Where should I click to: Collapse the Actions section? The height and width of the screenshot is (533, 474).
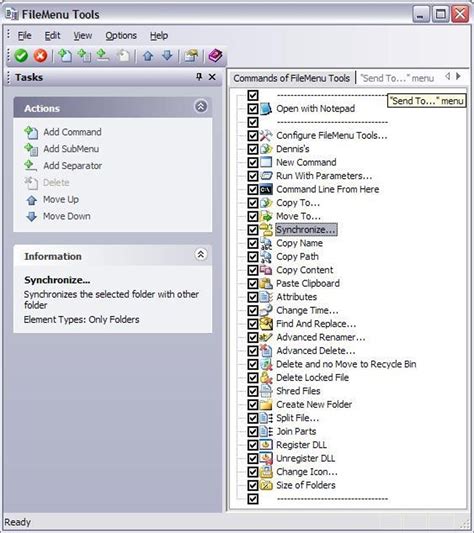(201, 106)
